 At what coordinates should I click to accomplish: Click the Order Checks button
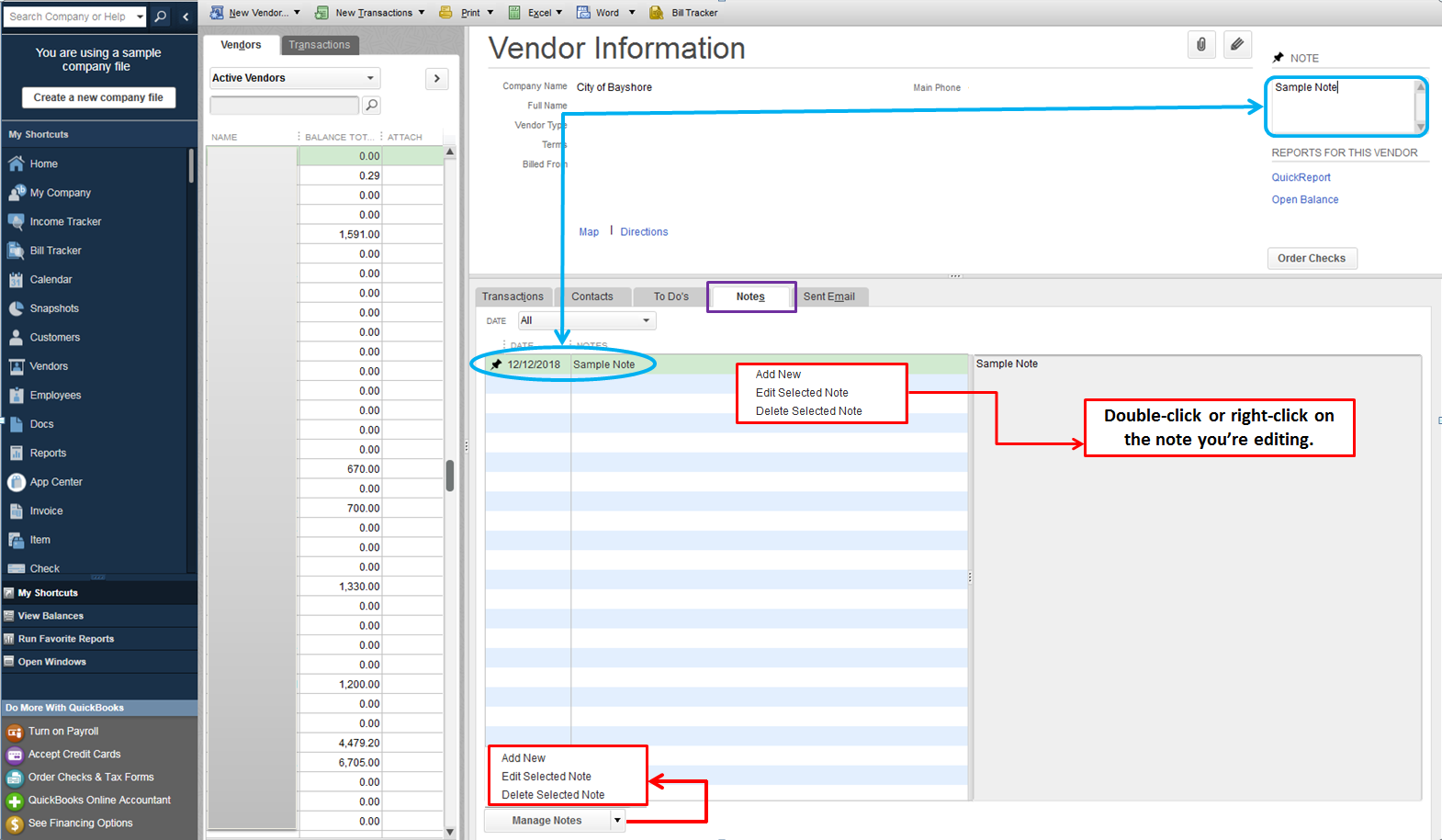pyautogui.click(x=1312, y=258)
